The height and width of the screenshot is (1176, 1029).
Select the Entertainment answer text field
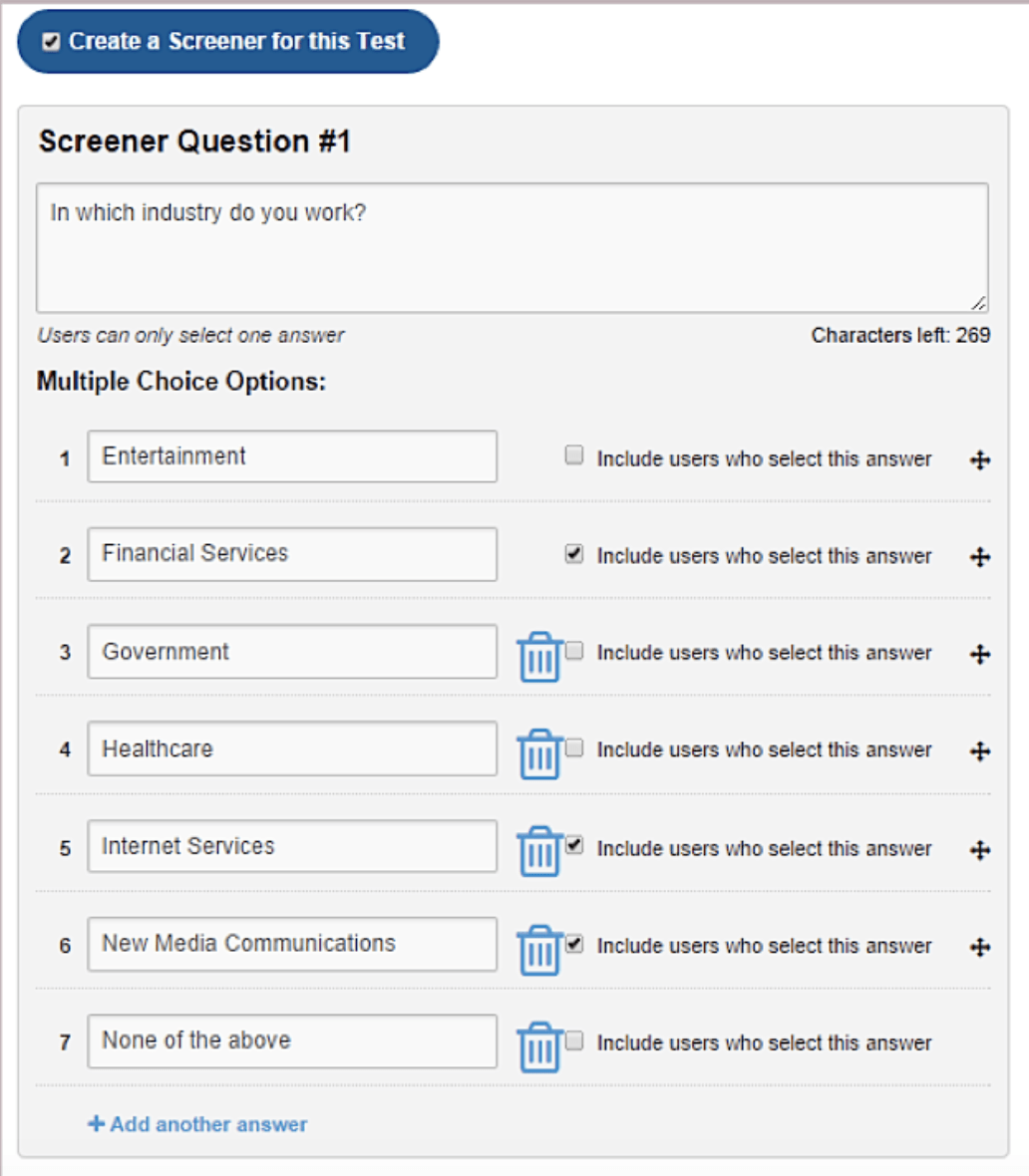pos(292,456)
